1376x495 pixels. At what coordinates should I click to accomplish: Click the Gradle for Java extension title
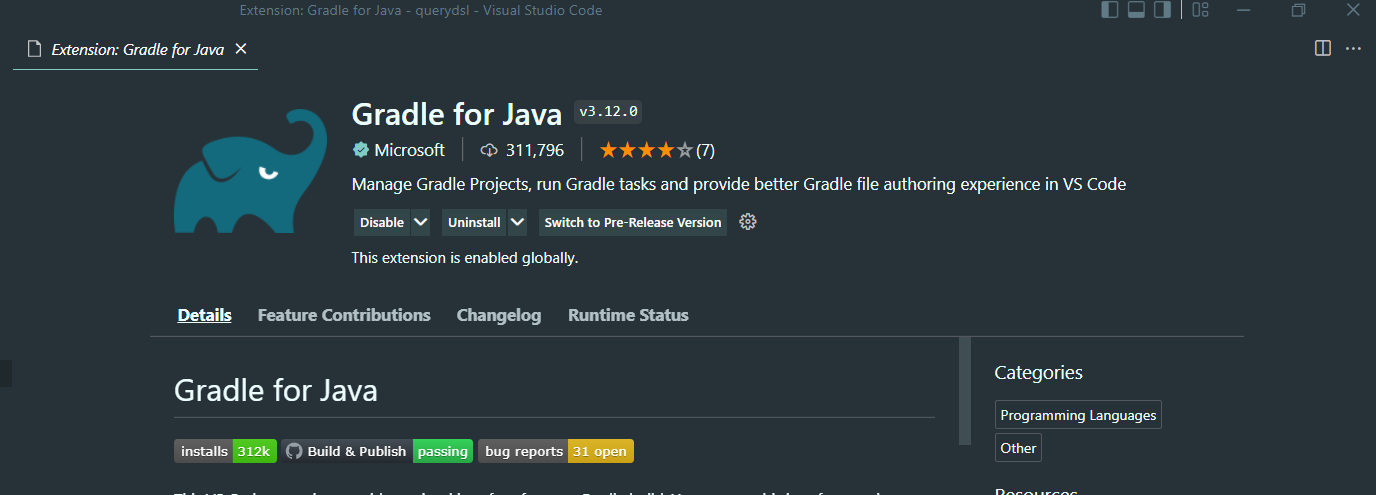(x=457, y=114)
